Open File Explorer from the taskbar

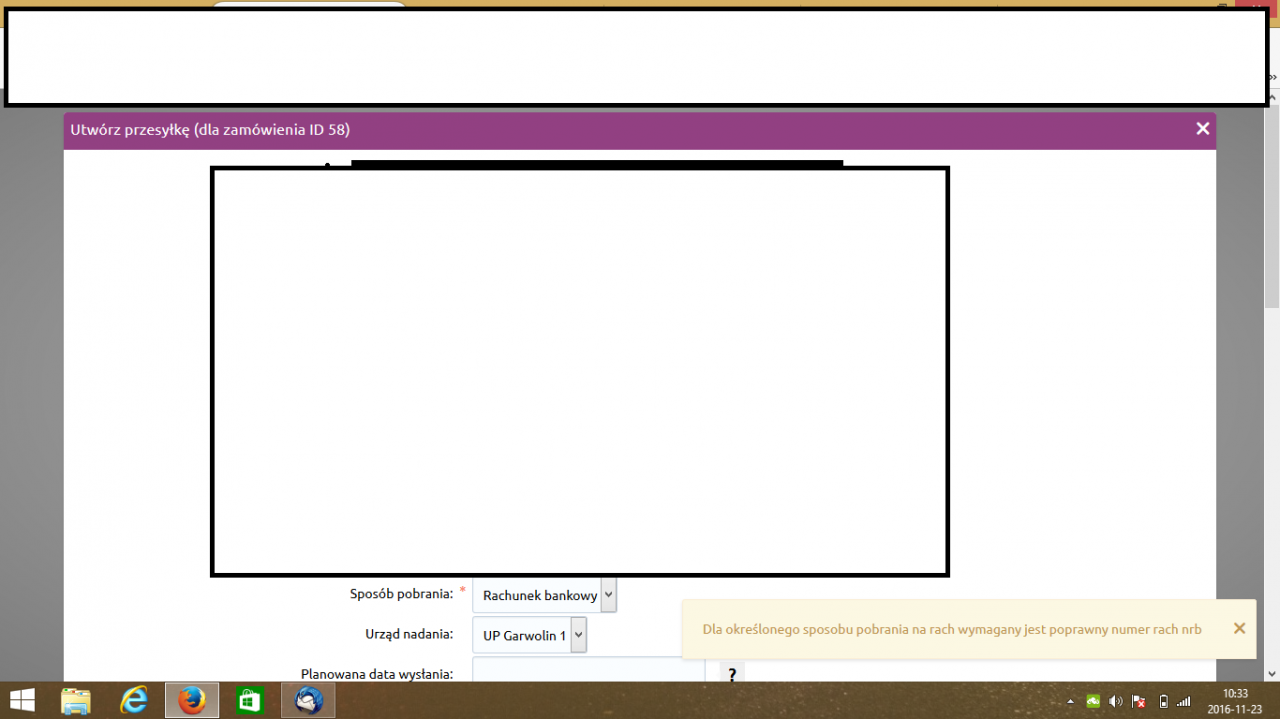tap(76, 700)
